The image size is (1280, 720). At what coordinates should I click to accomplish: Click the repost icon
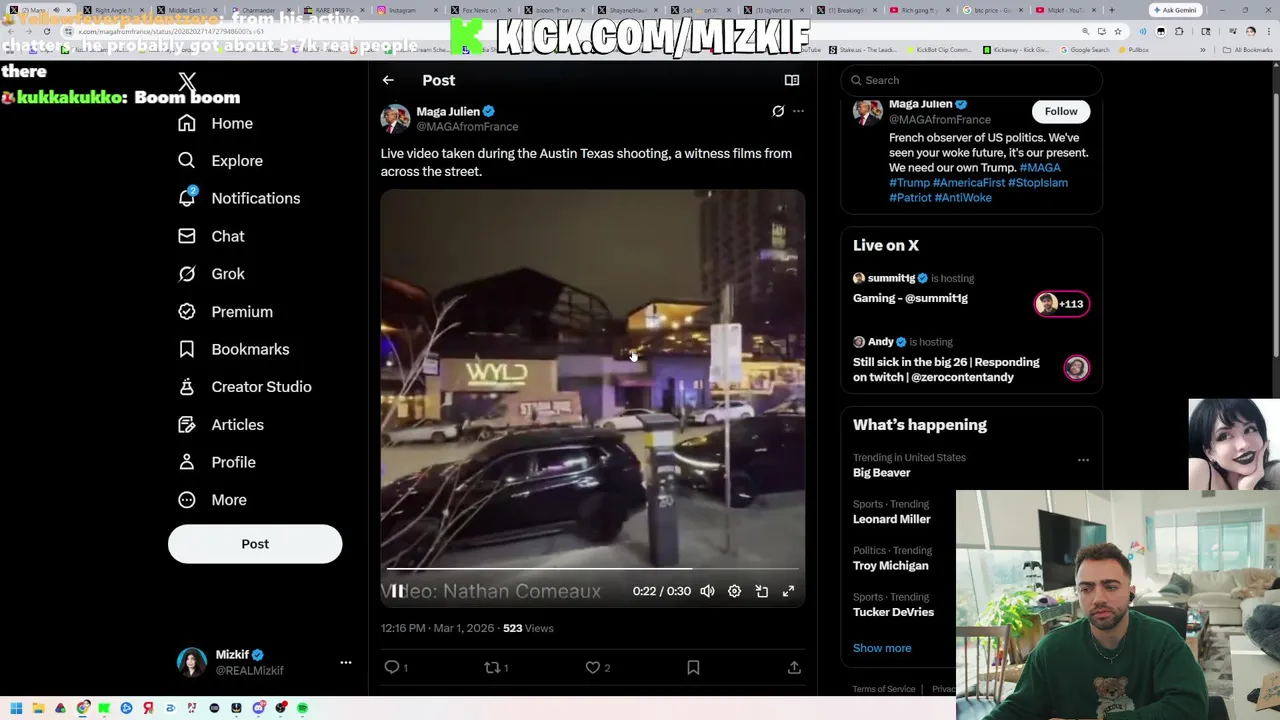point(492,667)
